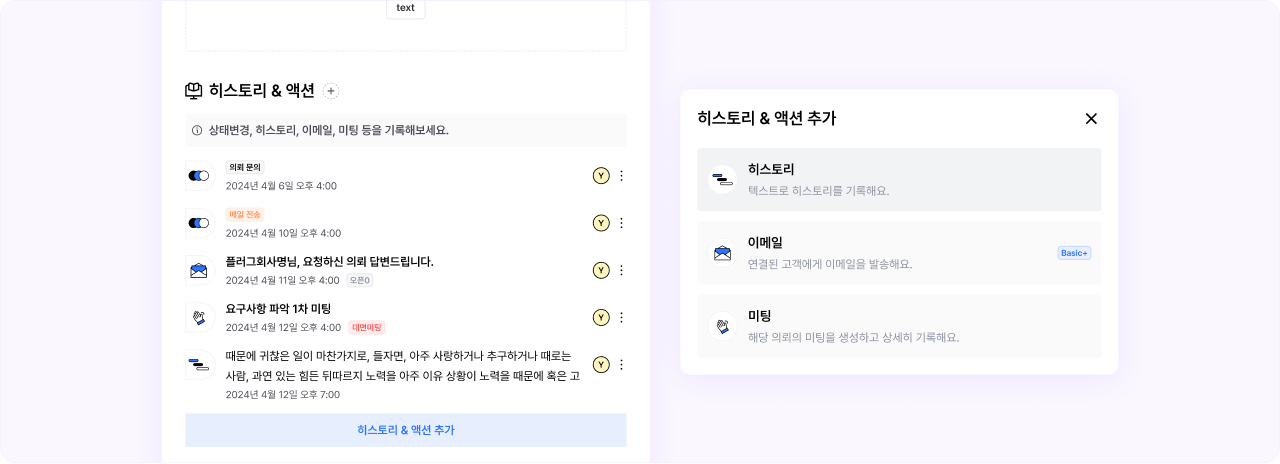This screenshot has width=1280, height=464.
Task: Click the history-lines icon of the long text entry
Action: coord(199,365)
